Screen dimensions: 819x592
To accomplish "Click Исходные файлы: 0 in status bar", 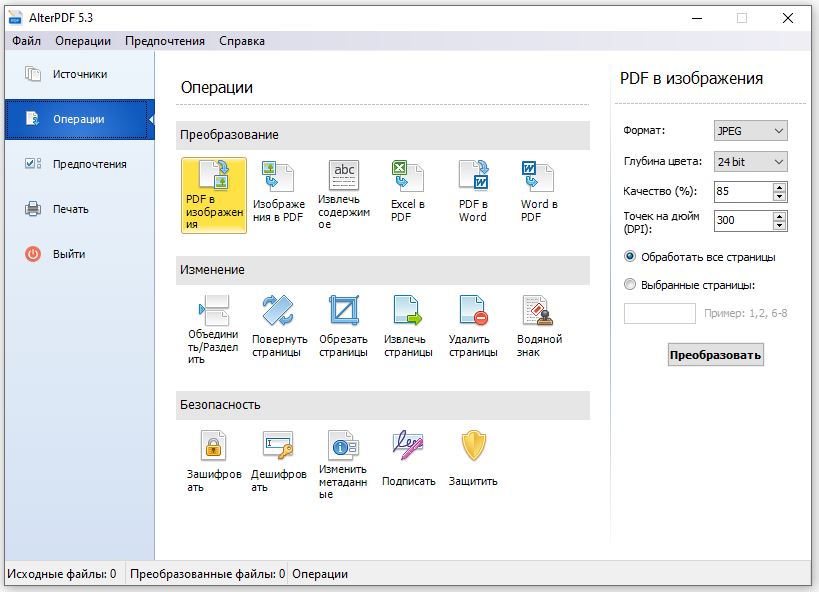I will click(62, 574).
